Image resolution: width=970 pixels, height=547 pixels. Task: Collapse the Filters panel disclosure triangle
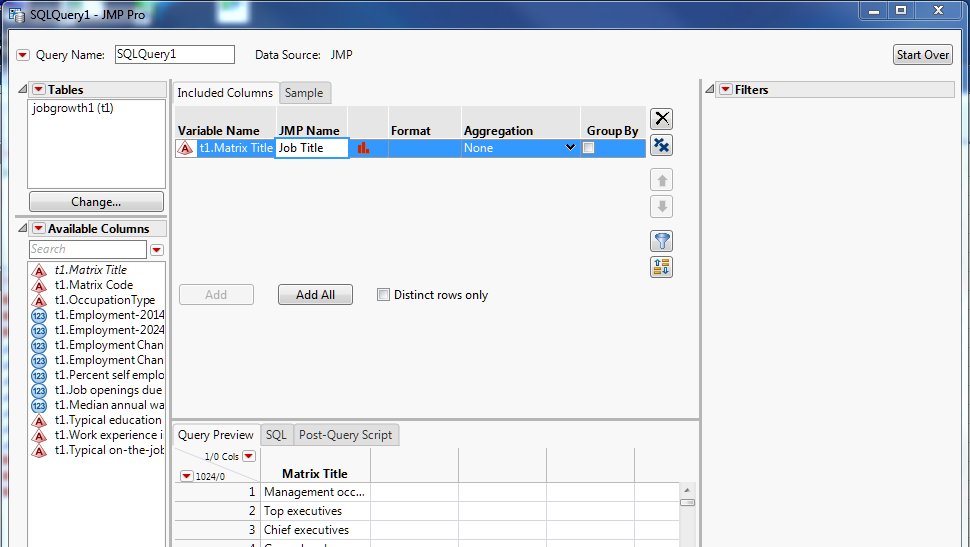(x=710, y=89)
